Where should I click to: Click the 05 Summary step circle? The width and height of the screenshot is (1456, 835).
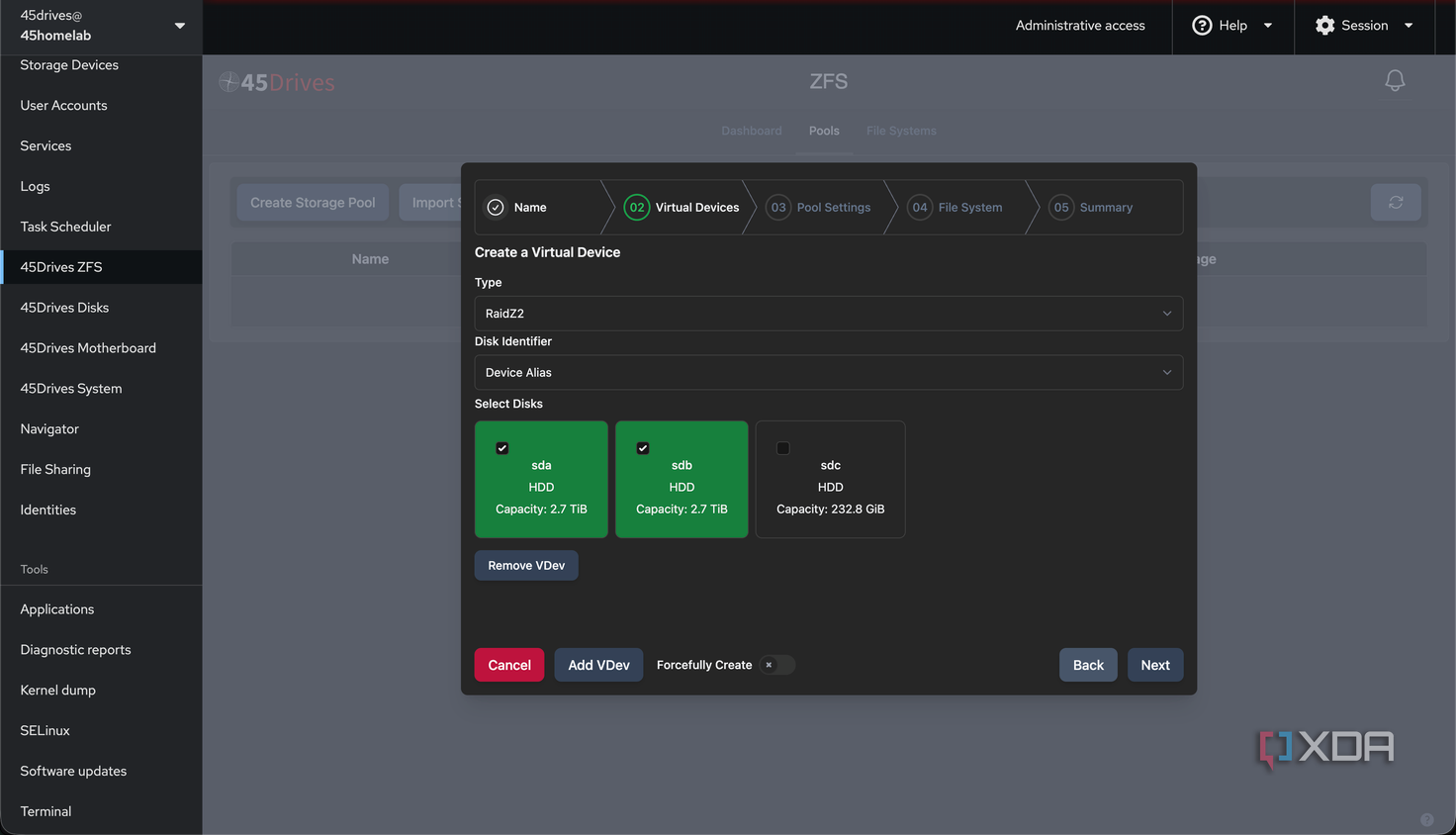(x=1061, y=208)
